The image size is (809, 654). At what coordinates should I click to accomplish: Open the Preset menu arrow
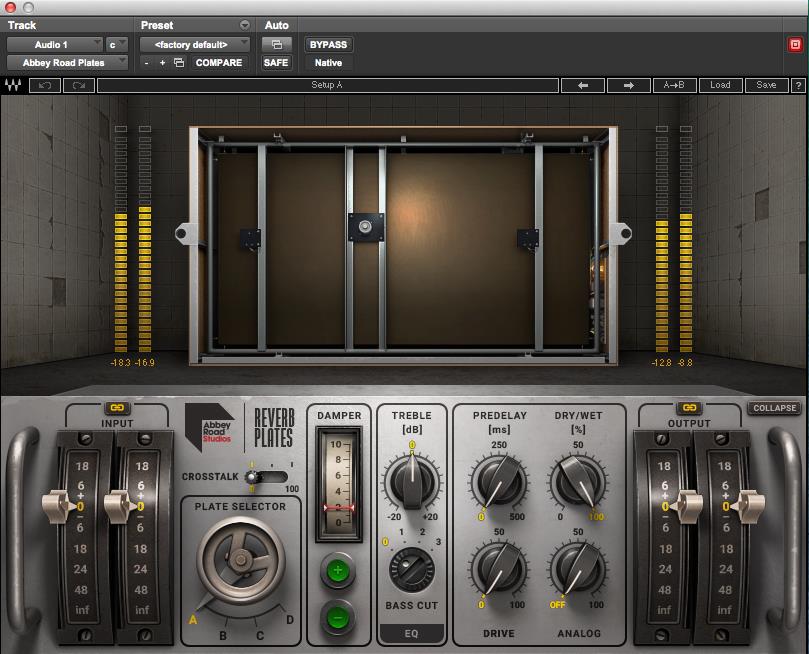pyautogui.click(x=245, y=25)
